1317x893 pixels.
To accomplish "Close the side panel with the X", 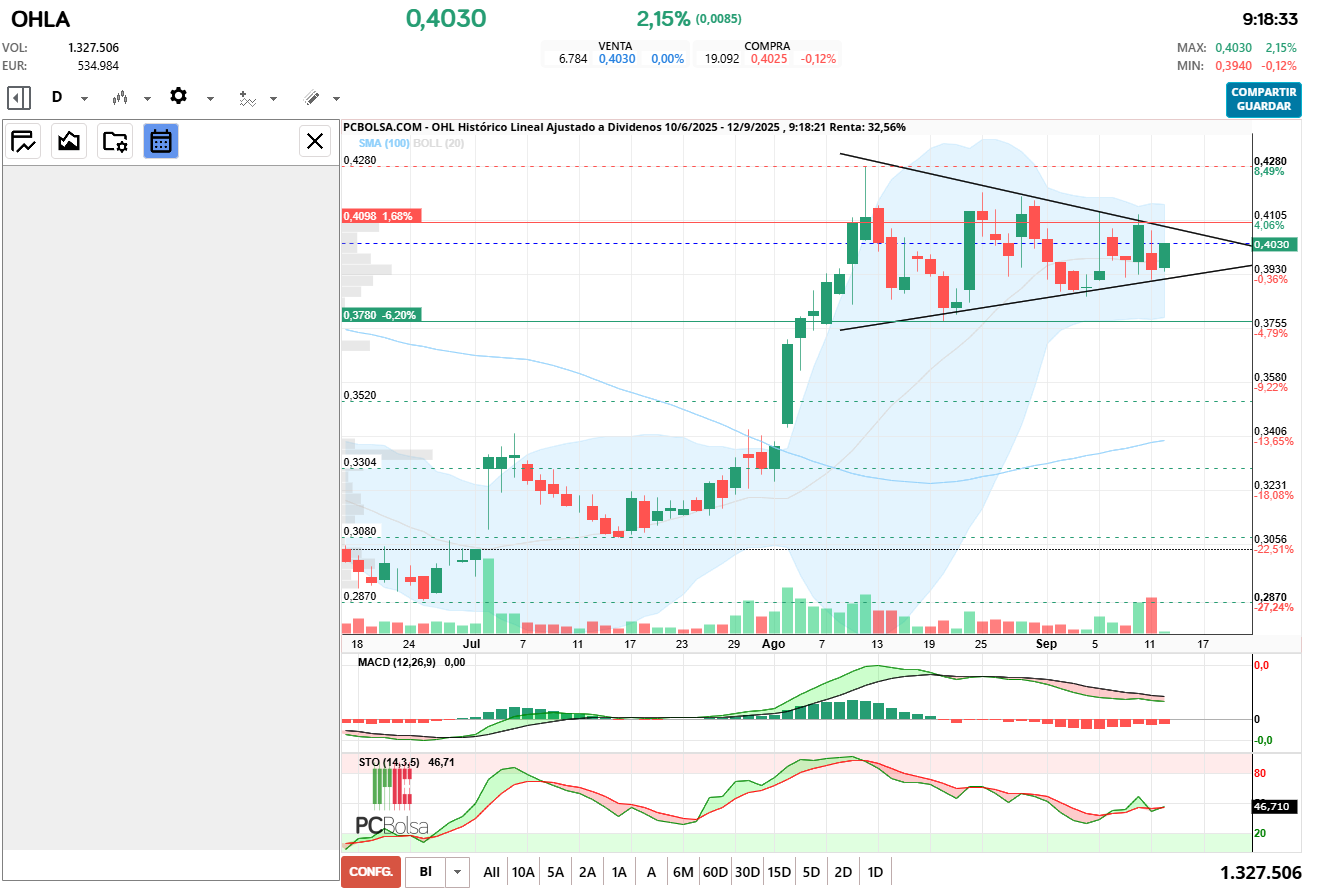I will pos(315,141).
